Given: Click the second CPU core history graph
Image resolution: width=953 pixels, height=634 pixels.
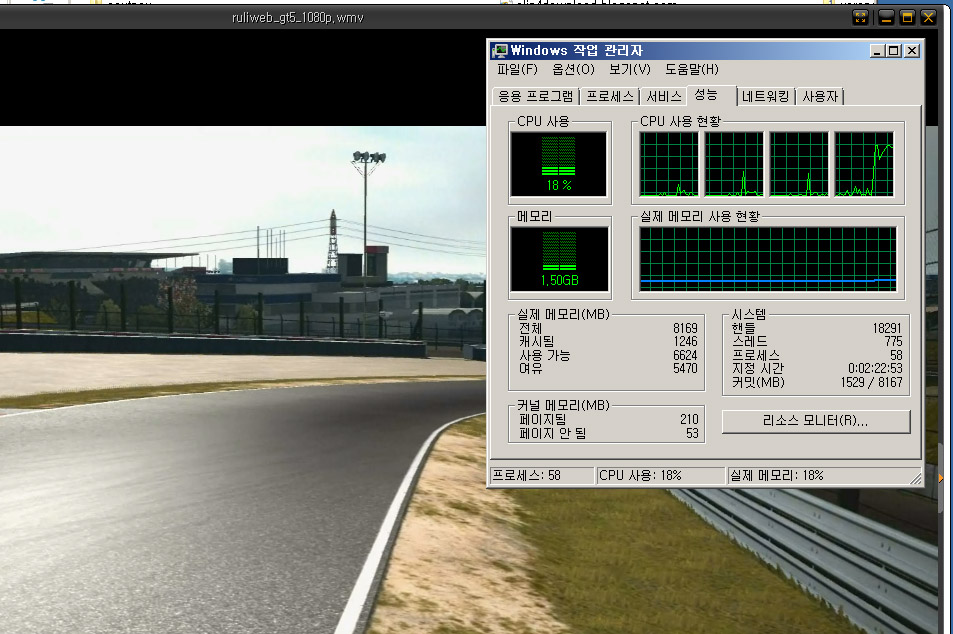Looking at the screenshot, I should [734, 164].
